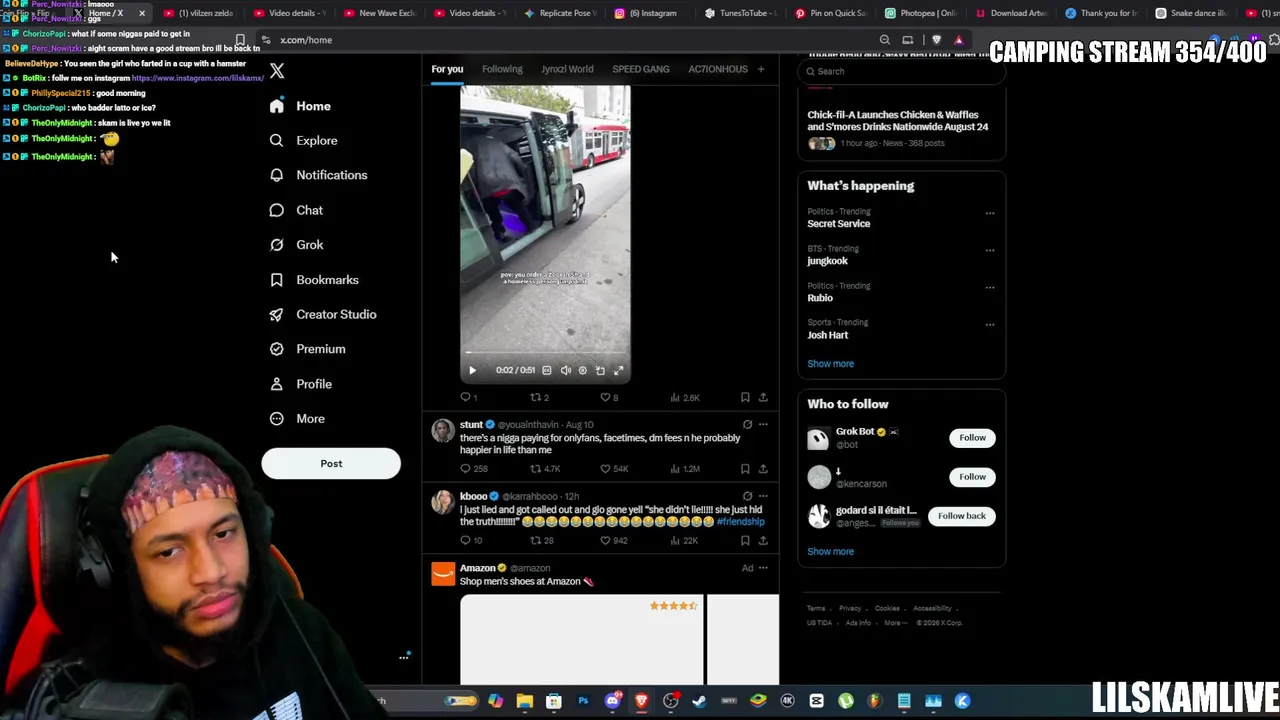Open Profile in the X sidebar

(x=300, y=384)
